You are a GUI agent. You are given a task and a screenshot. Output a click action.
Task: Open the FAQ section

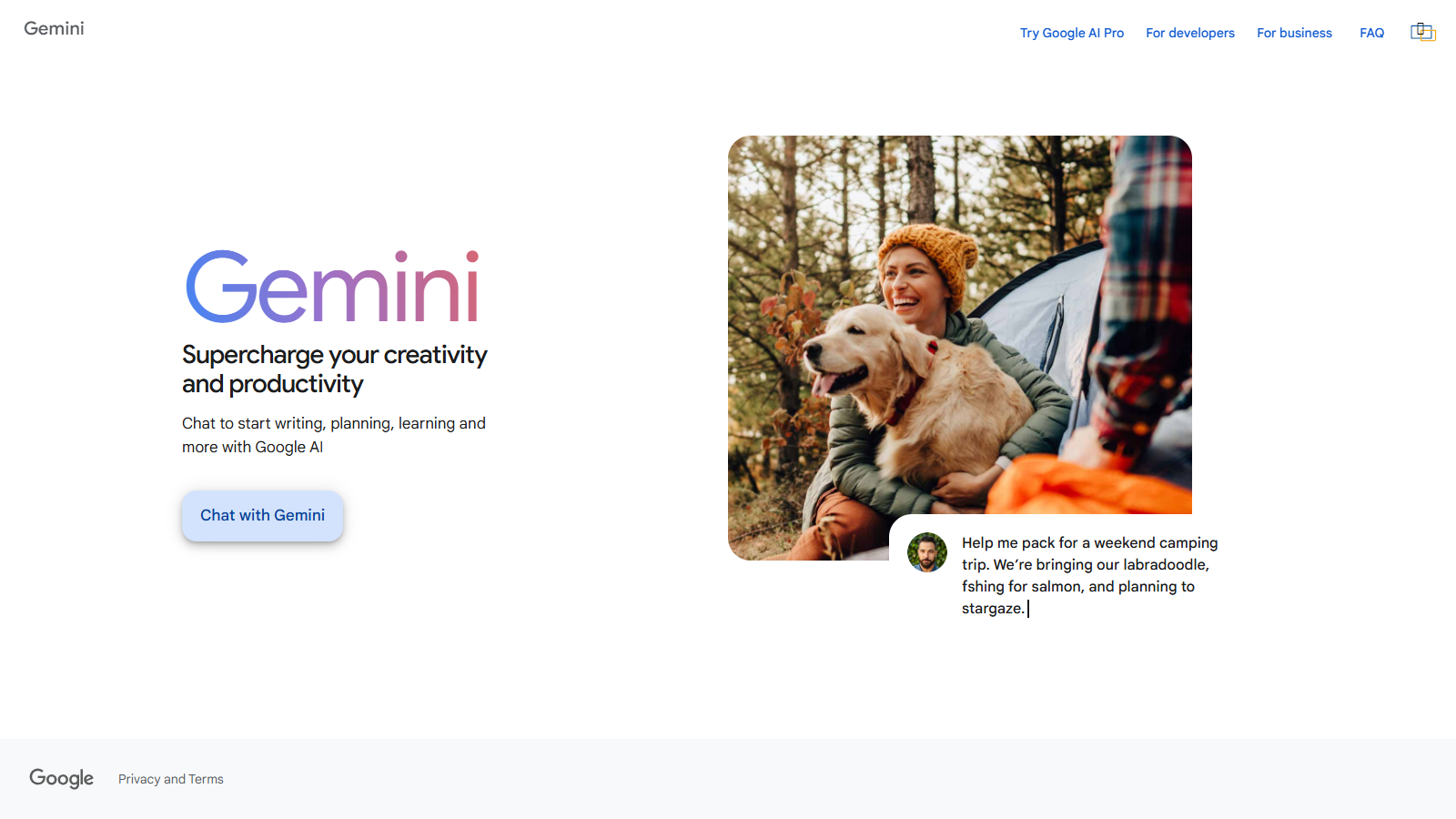(1371, 33)
